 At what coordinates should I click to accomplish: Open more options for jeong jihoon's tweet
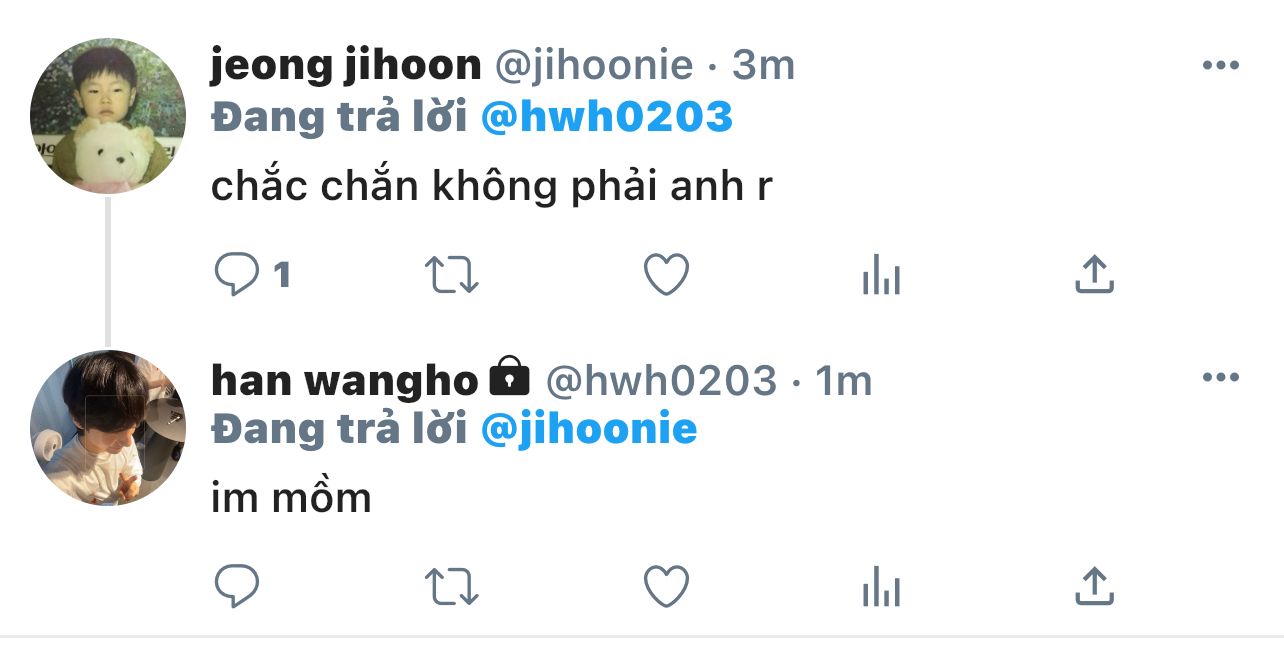point(1220,66)
